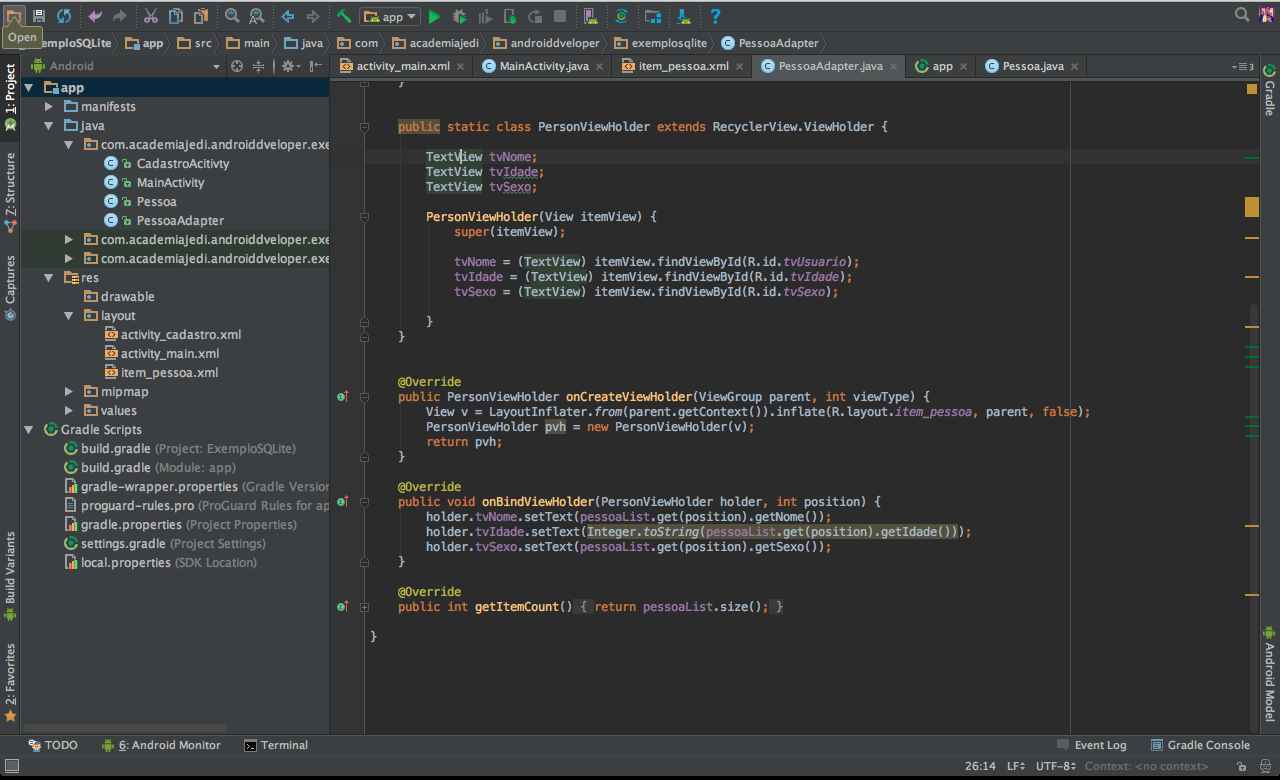Image resolution: width=1280 pixels, height=780 pixels.
Task: Click the Debug app bug icon
Action: (459, 16)
